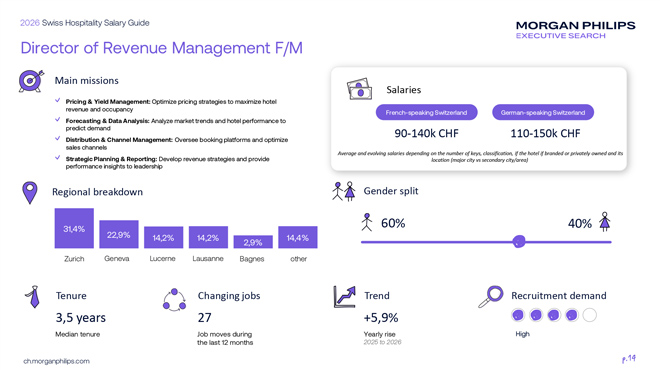Click the Main missions heading
Image resolution: width=660 pixels, height=370 pixels.
pos(87,80)
